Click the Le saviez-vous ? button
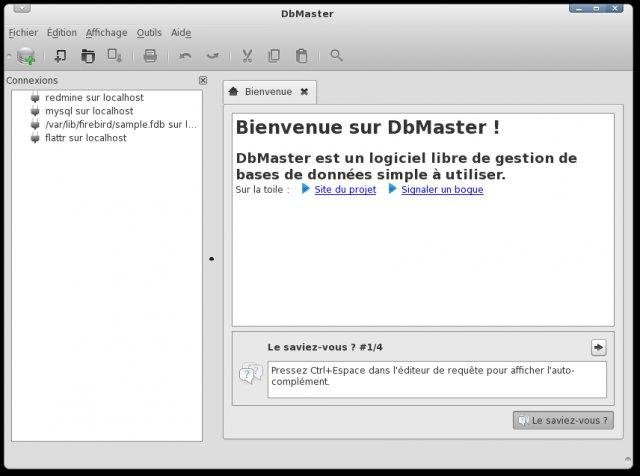640x476 pixels. tap(563, 420)
